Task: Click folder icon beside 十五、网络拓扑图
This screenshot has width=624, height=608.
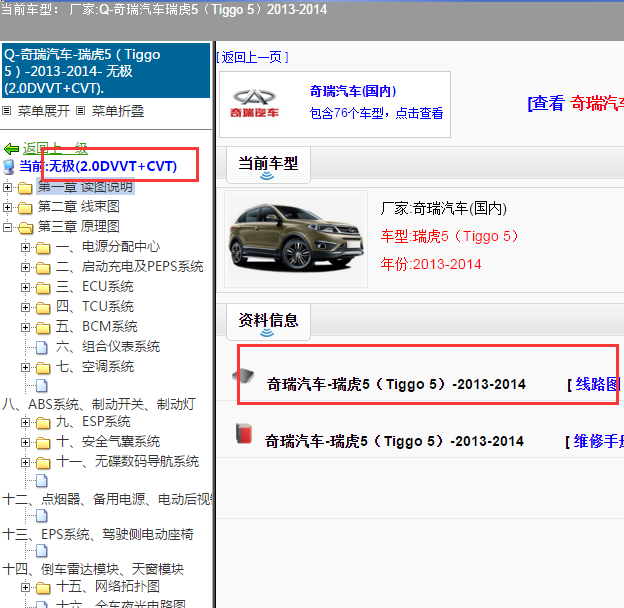Action: 43,587
